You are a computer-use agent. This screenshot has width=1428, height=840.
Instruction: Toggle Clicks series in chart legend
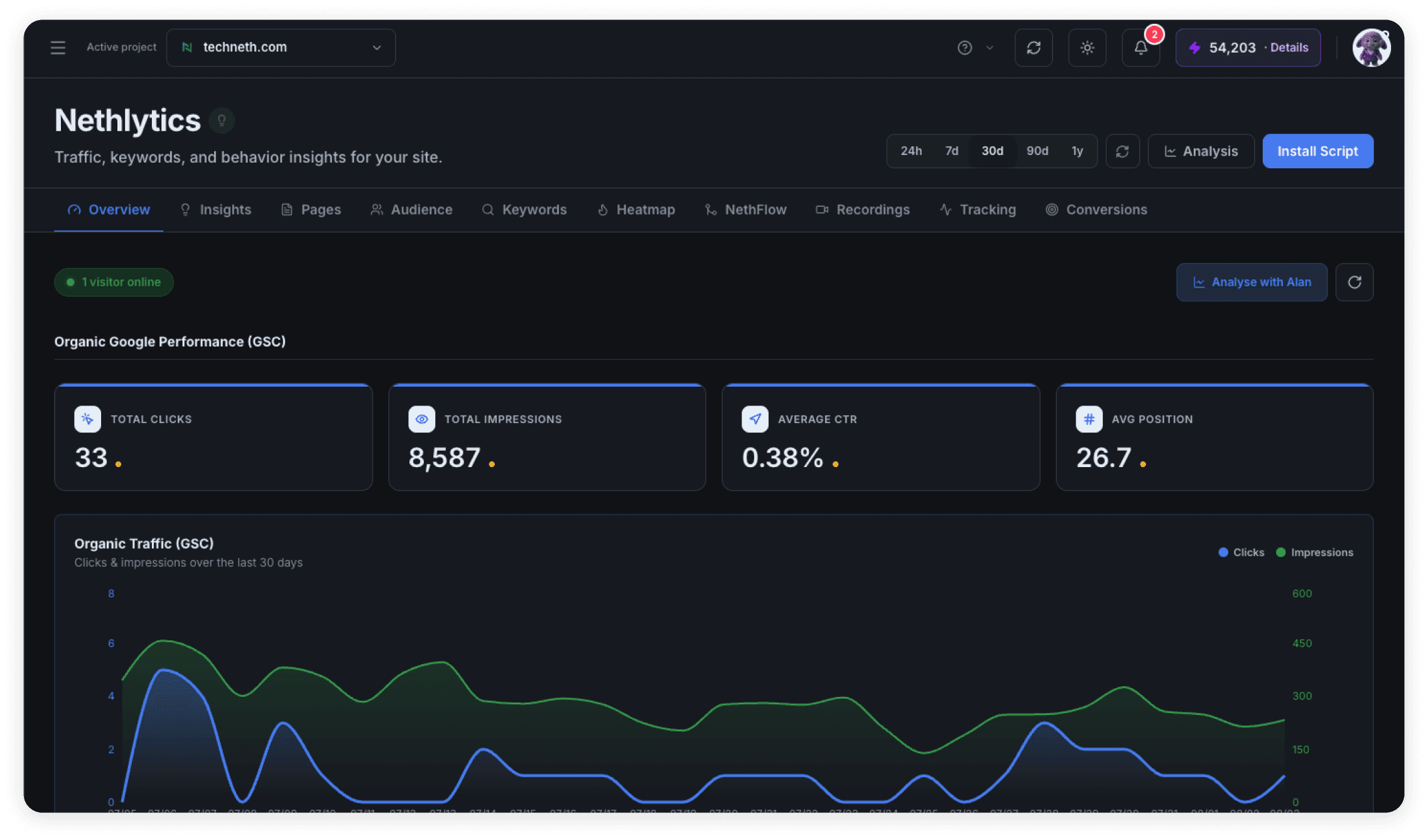1241,552
